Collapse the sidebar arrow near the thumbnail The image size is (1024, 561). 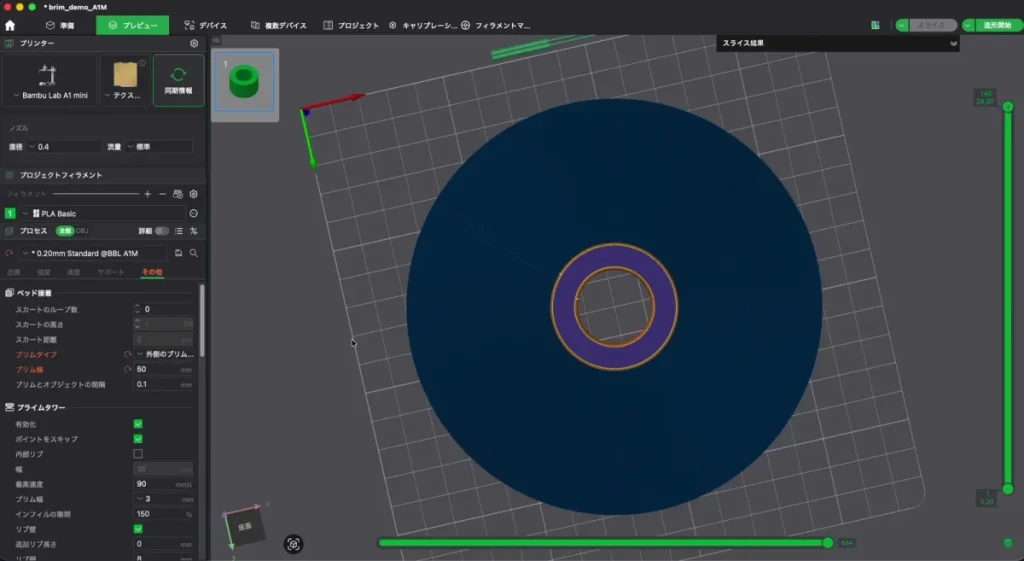(x=216, y=40)
